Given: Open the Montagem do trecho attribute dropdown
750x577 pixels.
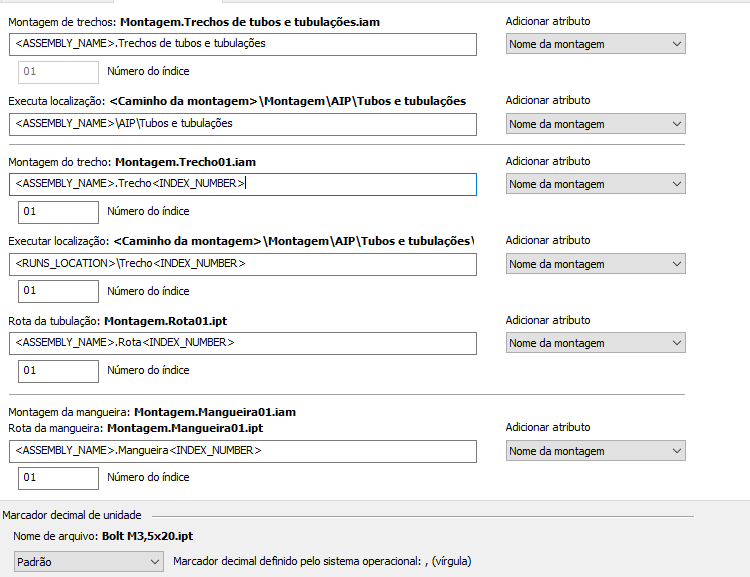Looking at the screenshot, I should point(595,184).
